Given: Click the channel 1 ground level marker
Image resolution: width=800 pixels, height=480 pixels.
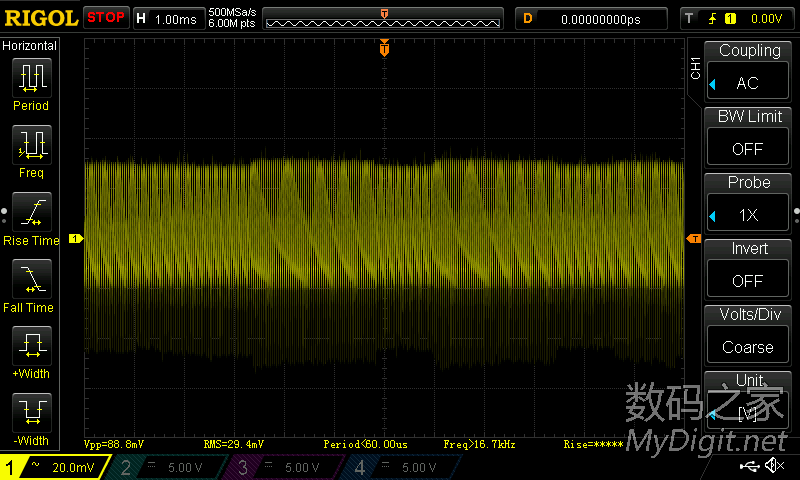Looking at the screenshot, I should point(76,238).
